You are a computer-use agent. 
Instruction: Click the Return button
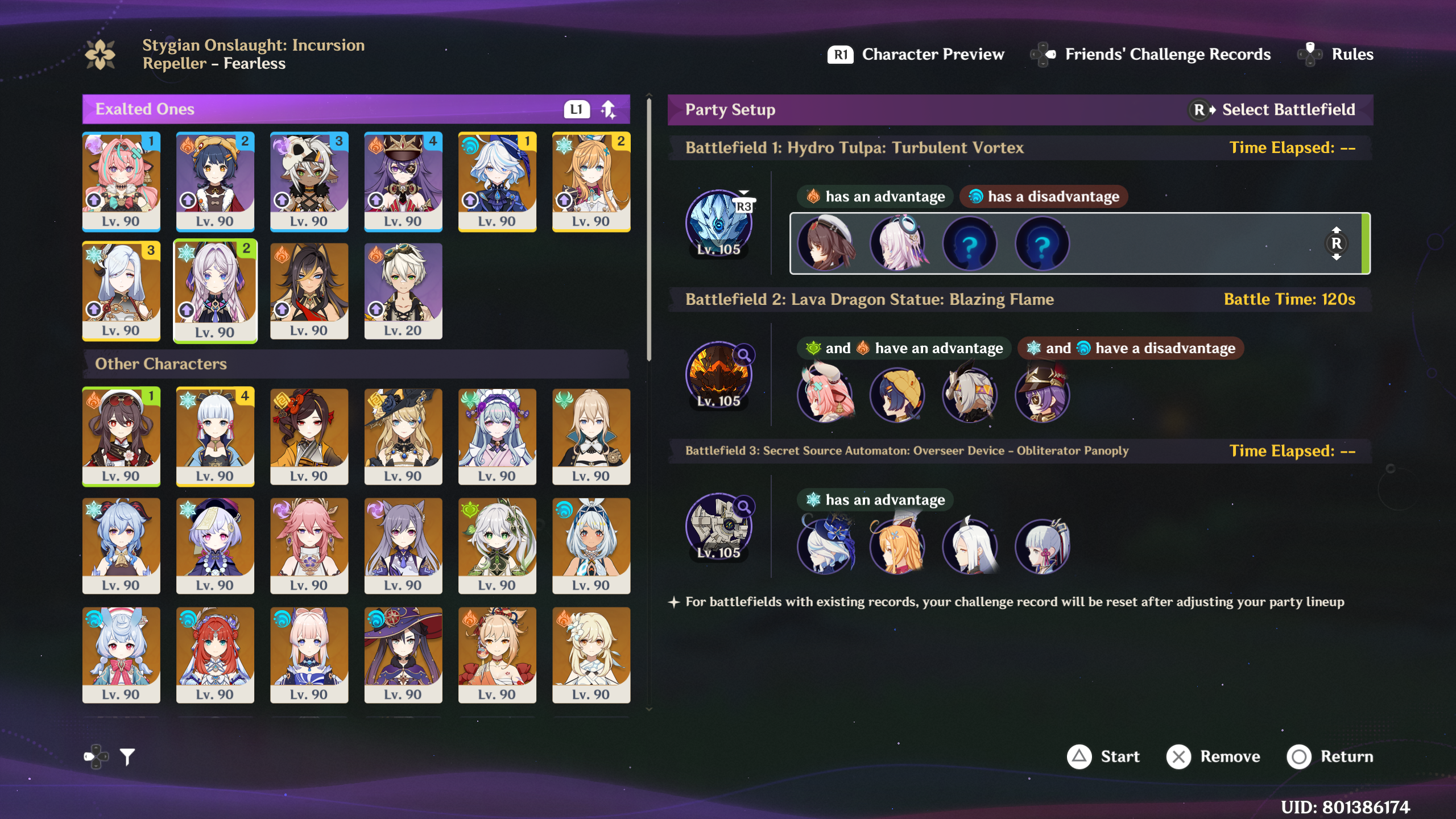click(x=1330, y=756)
